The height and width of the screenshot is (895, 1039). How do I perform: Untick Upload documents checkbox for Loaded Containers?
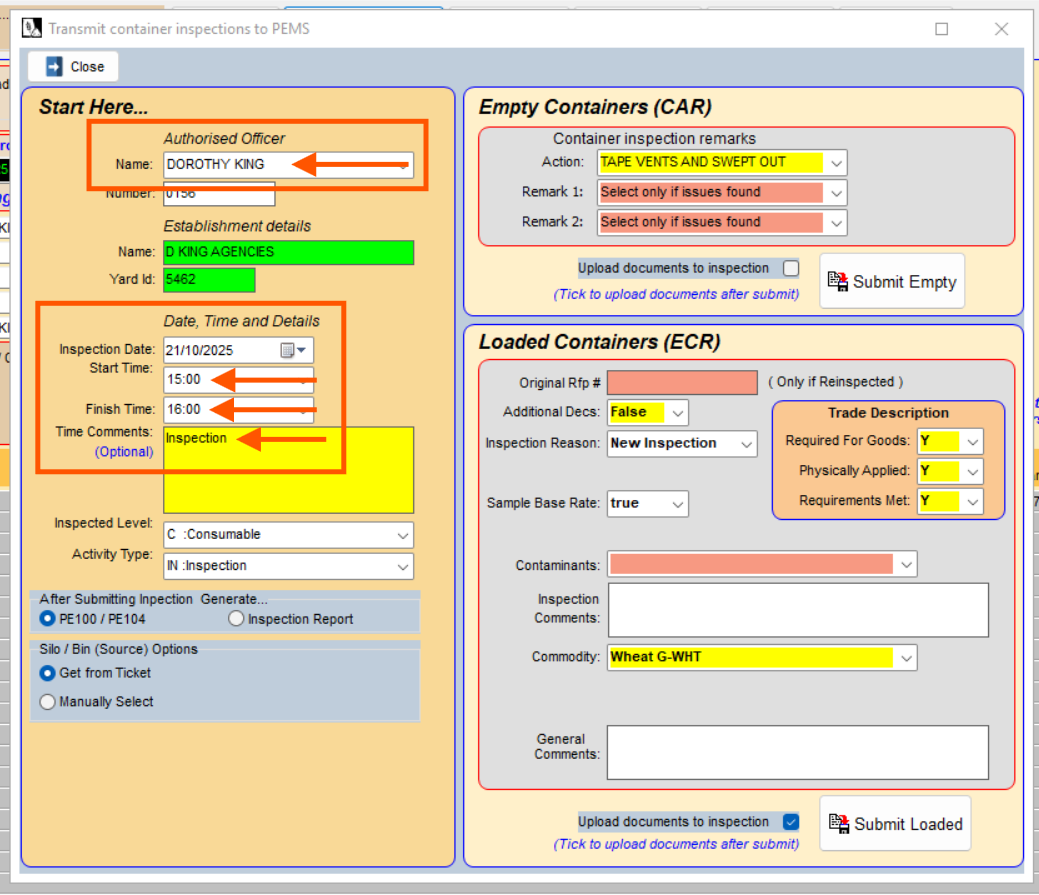pos(791,822)
